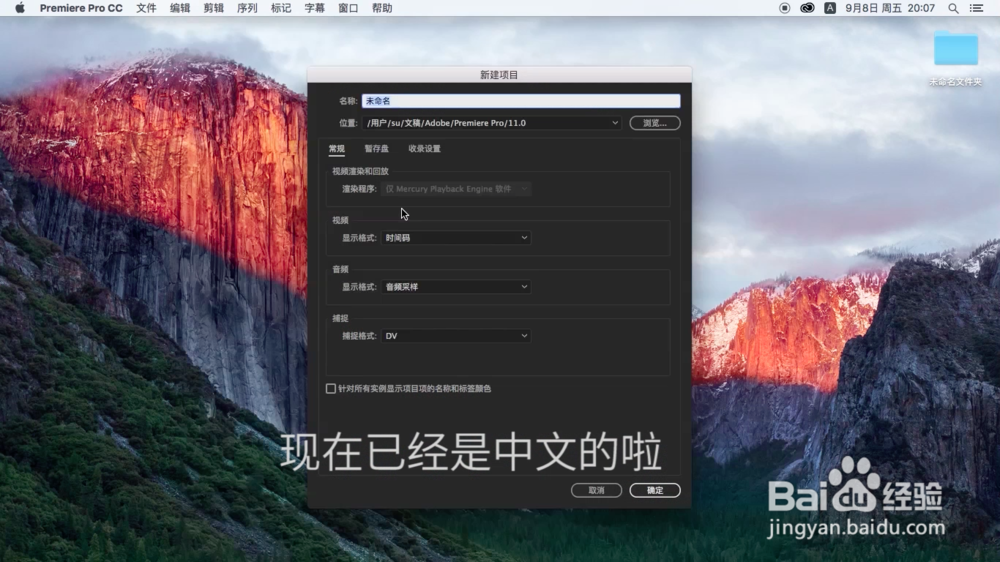Open the 文件 menu
The image size is (1000, 562).
tap(146, 8)
